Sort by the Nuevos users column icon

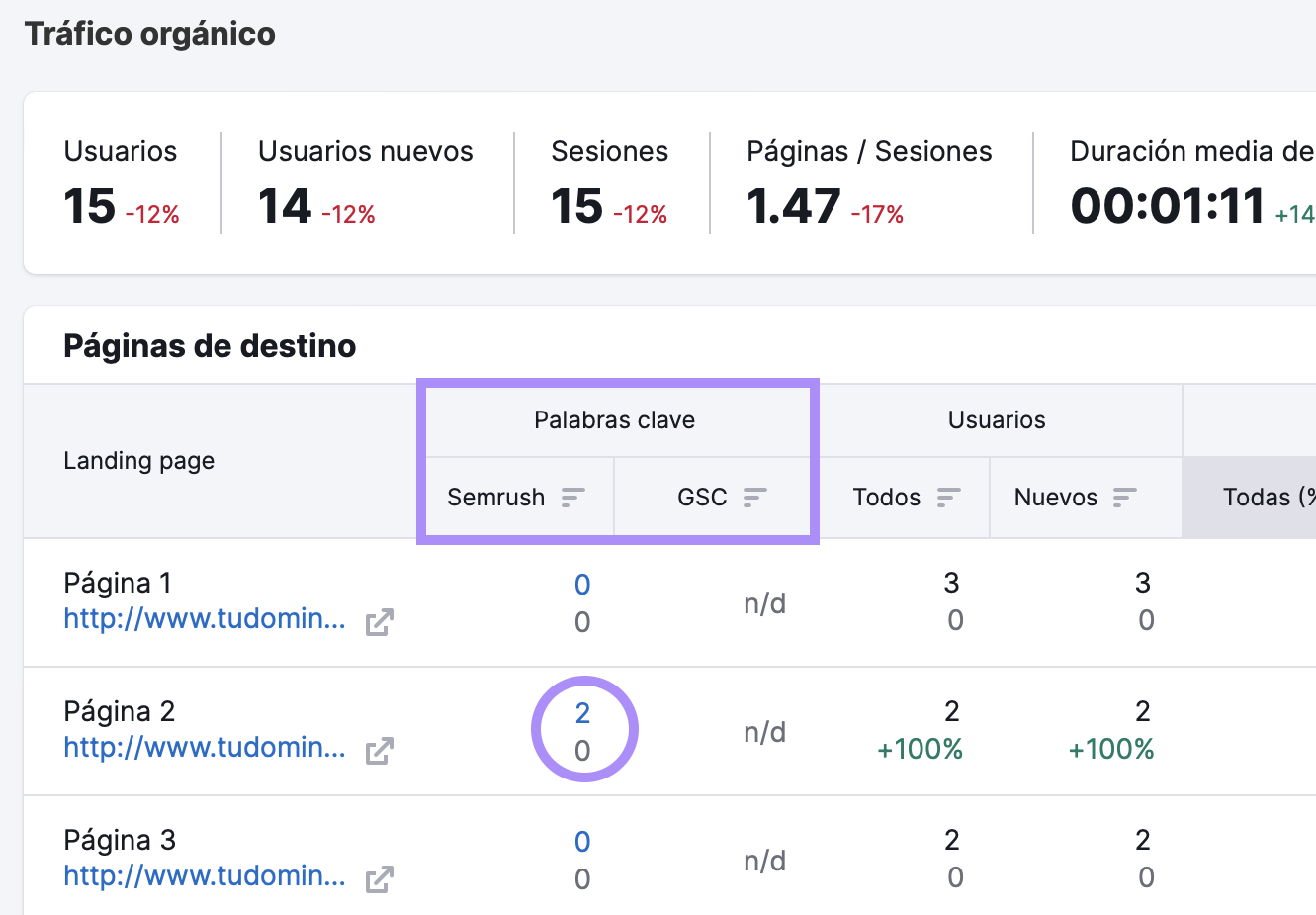(x=1125, y=497)
